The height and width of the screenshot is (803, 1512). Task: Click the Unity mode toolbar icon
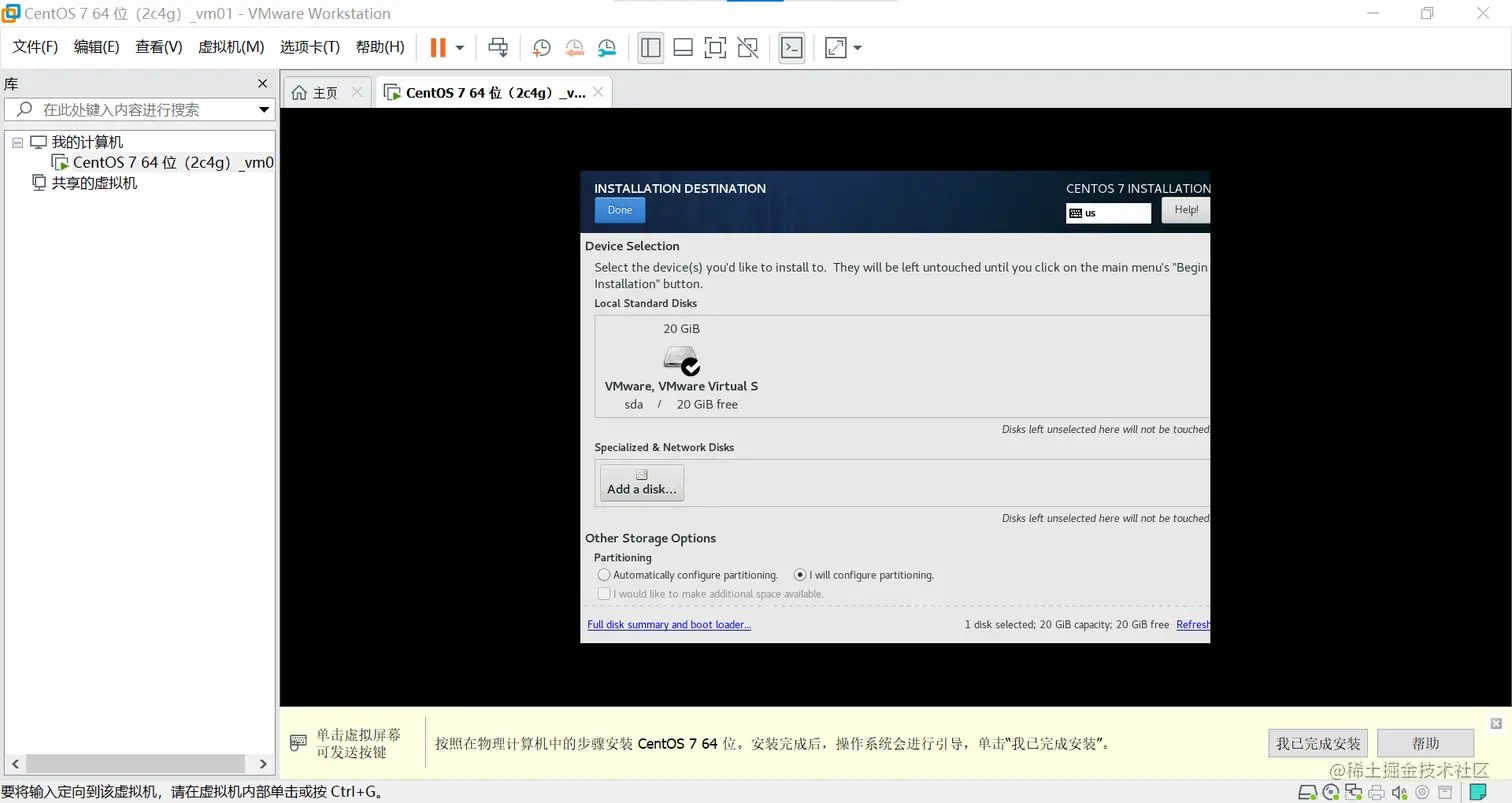point(747,47)
